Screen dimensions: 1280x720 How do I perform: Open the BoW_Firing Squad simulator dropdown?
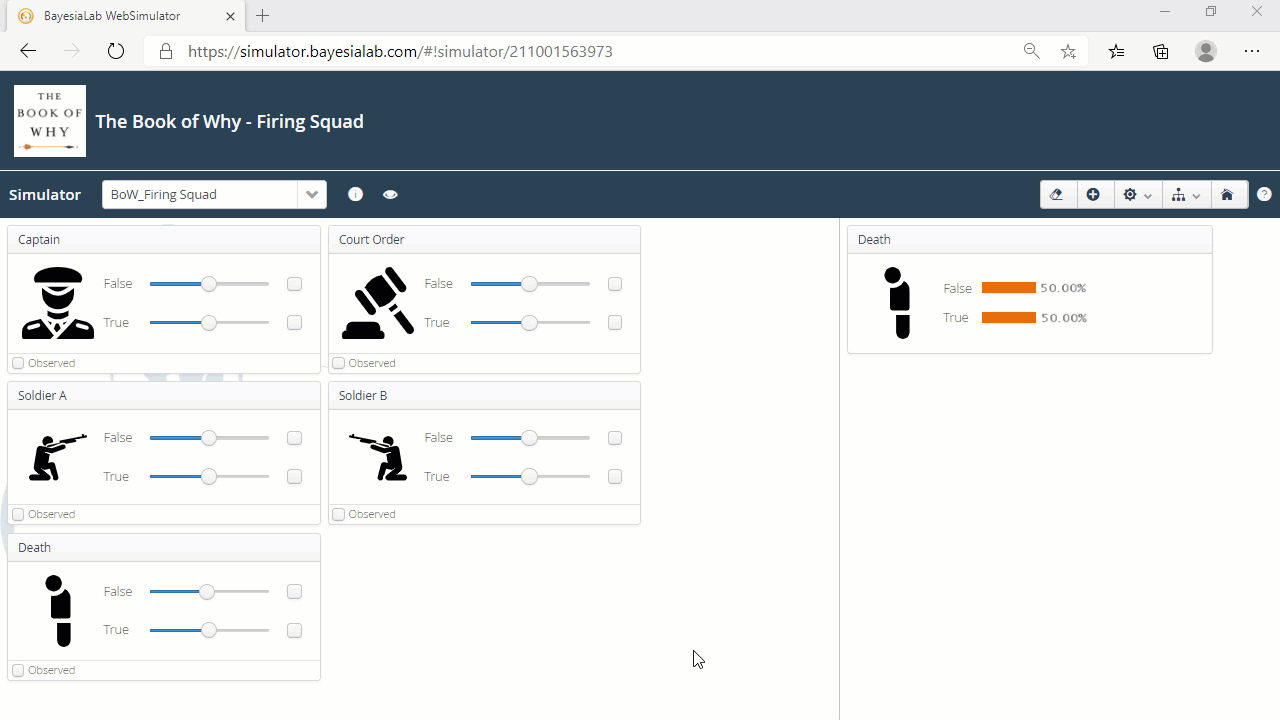click(x=312, y=194)
